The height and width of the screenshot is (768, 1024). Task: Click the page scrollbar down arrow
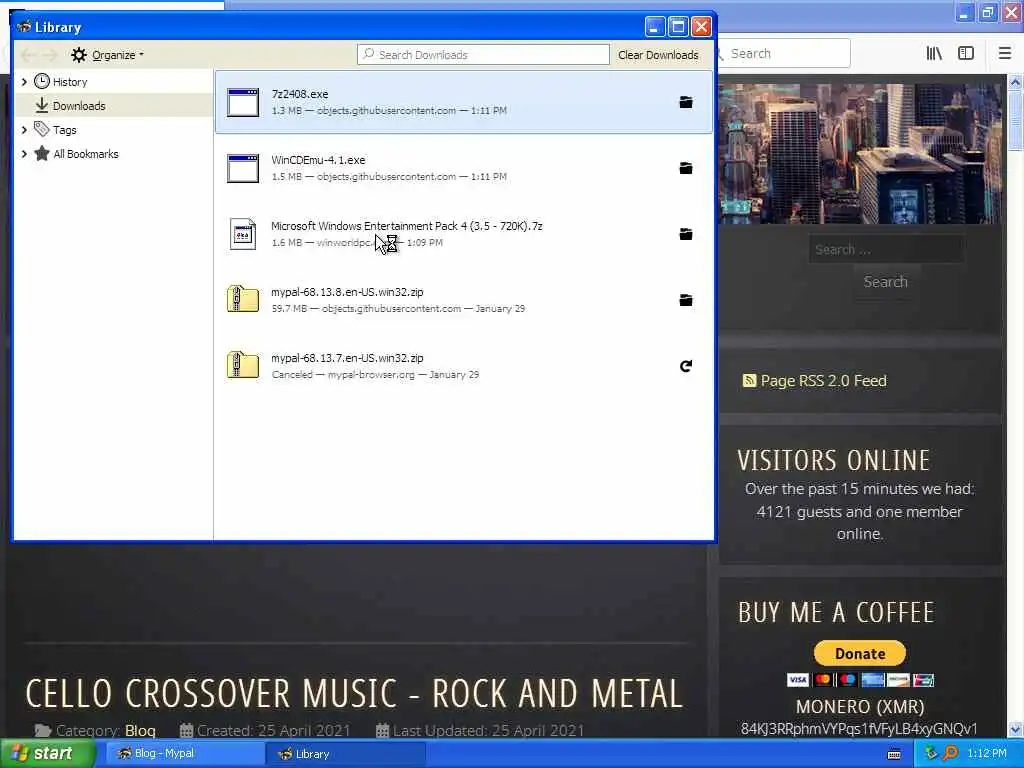point(1015,730)
